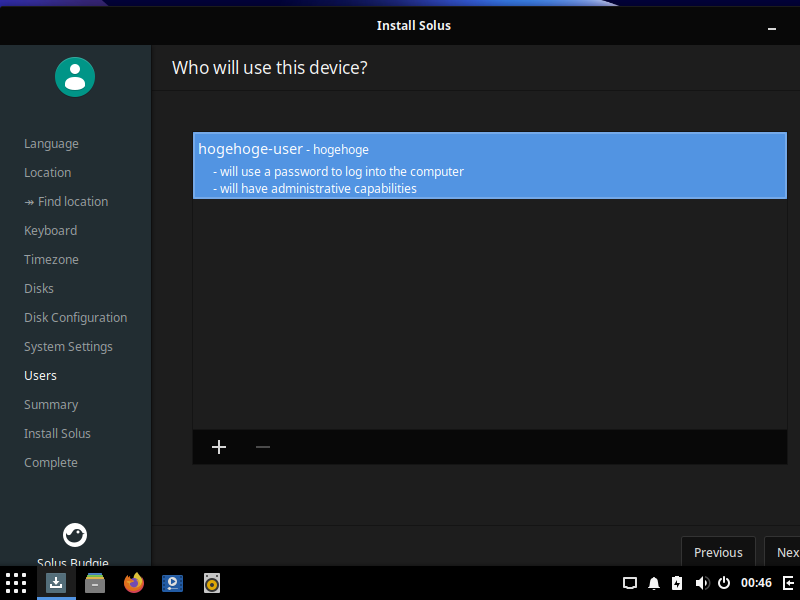This screenshot has width=800, height=600.
Task: Select the Complete step in the sidebar
Action: pyautogui.click(x=51, y=463)
